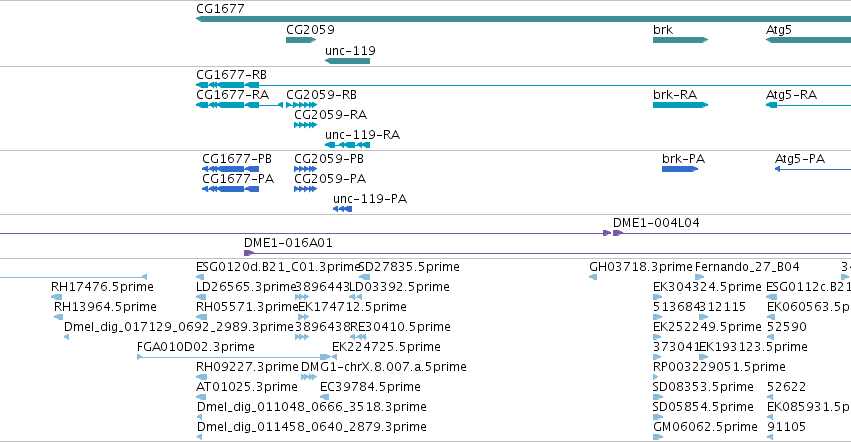Click the unc-119-RA transcript label
The width and height of the screenshot is (851, 442).
tap(363, 135)
